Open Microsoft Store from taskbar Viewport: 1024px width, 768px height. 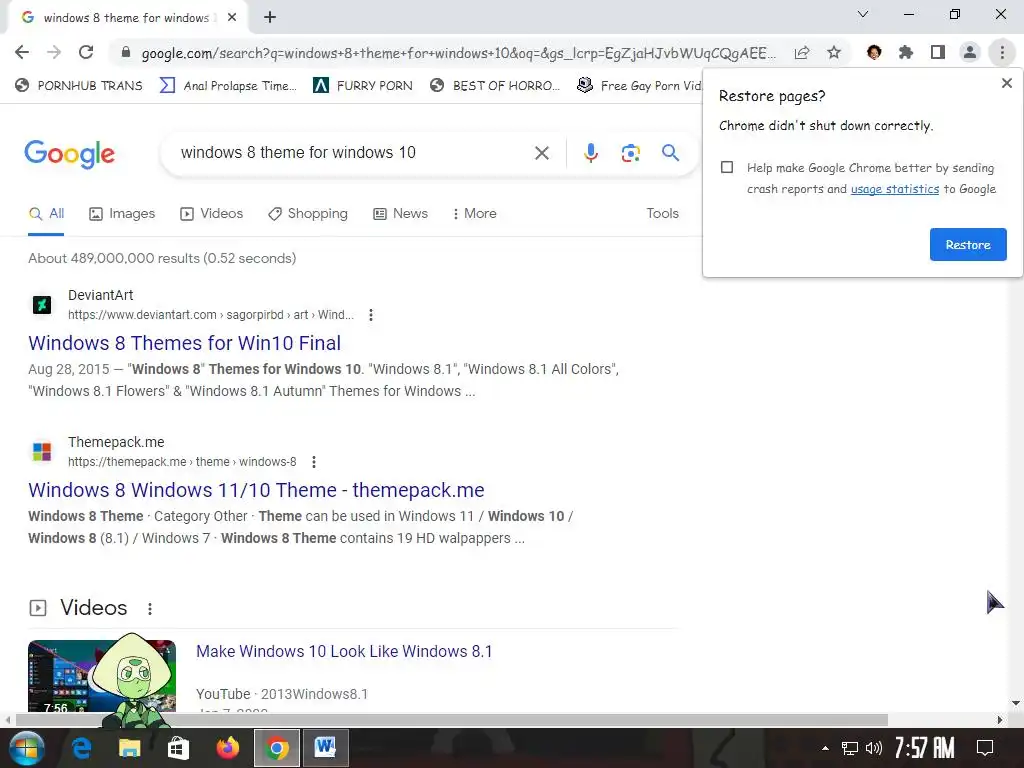tap(178, 748)
